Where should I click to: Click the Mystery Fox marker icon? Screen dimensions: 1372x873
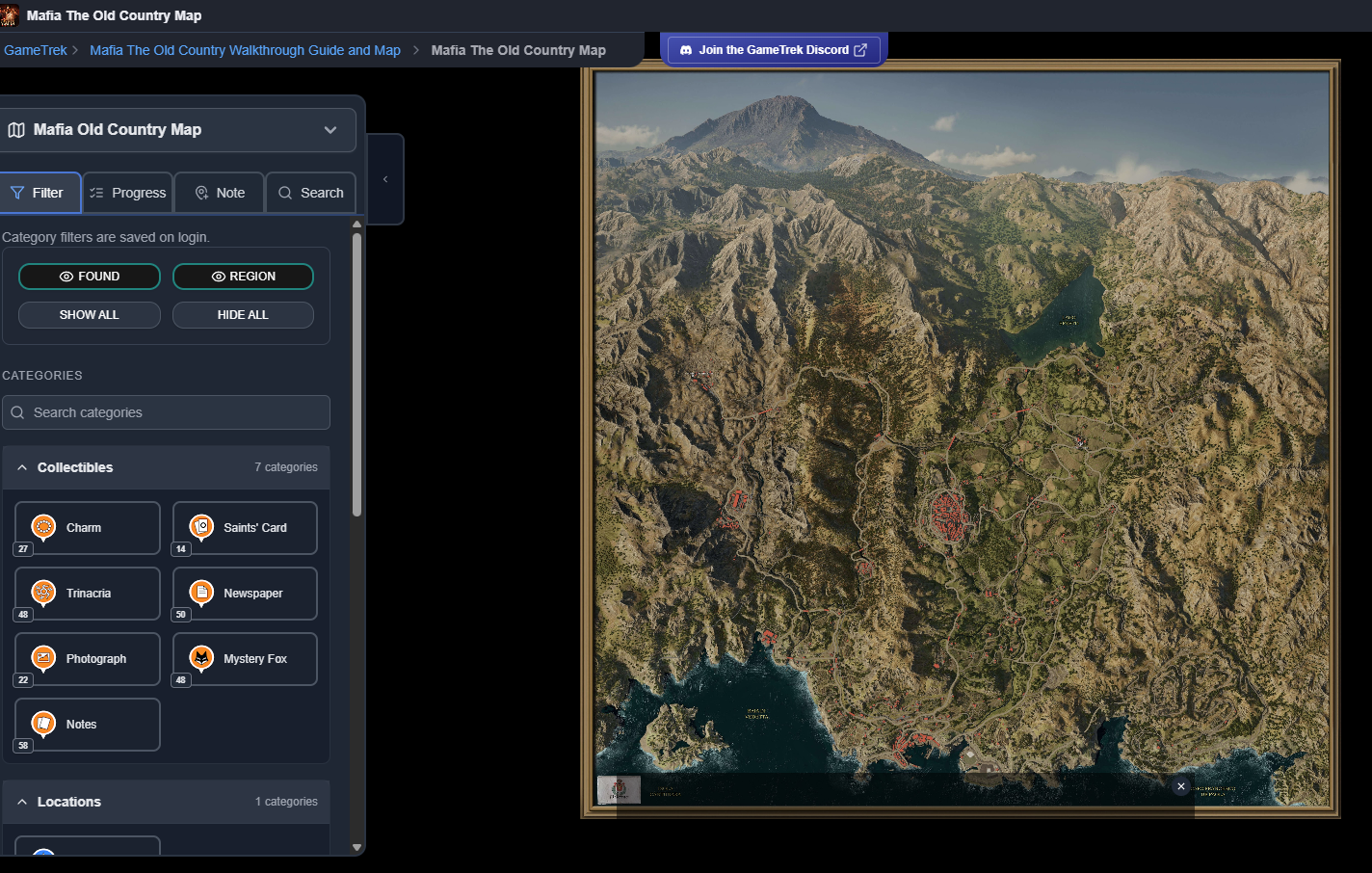201,658
